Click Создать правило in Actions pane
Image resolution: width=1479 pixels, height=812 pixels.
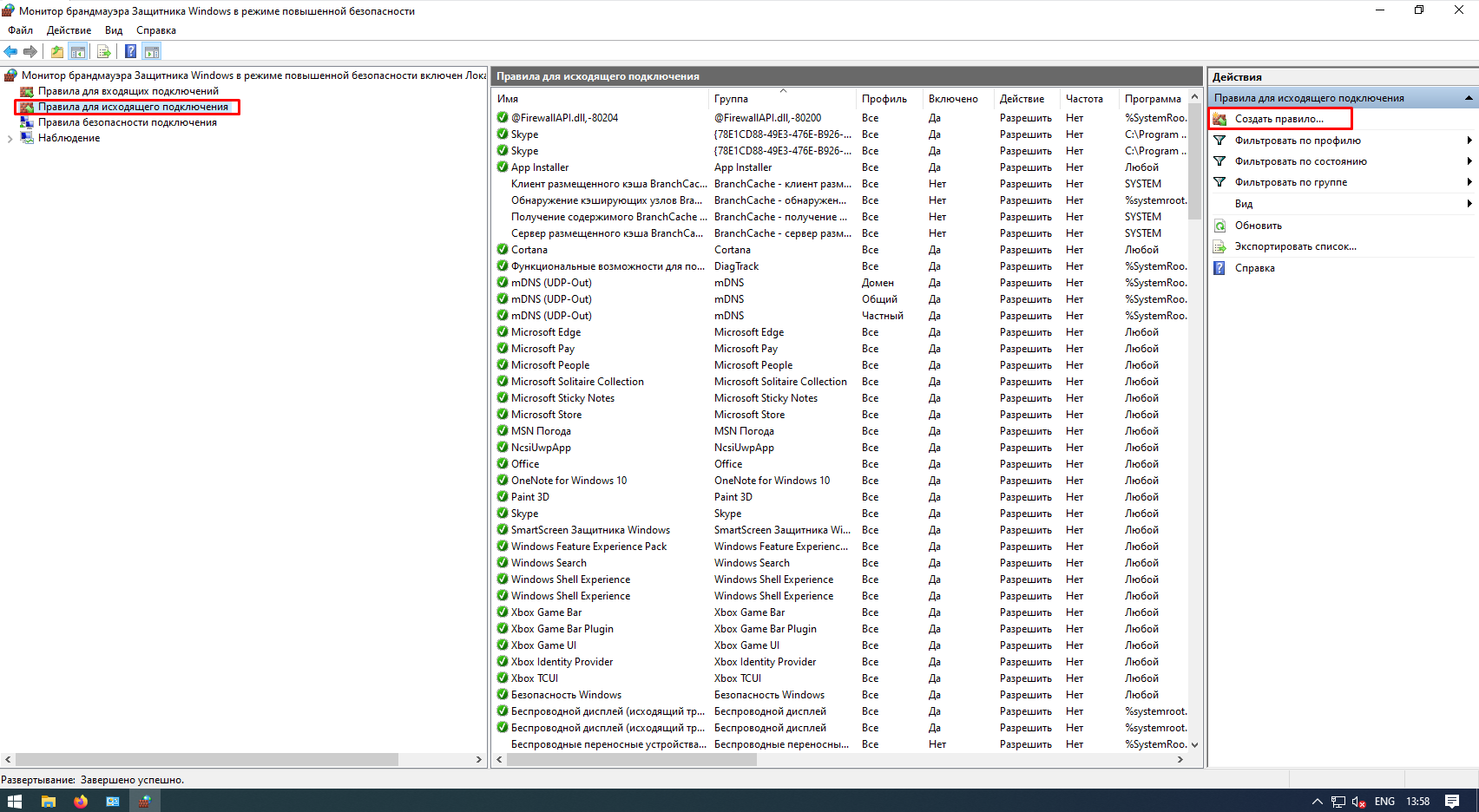pyautogui.click(x=1279, y=119)
